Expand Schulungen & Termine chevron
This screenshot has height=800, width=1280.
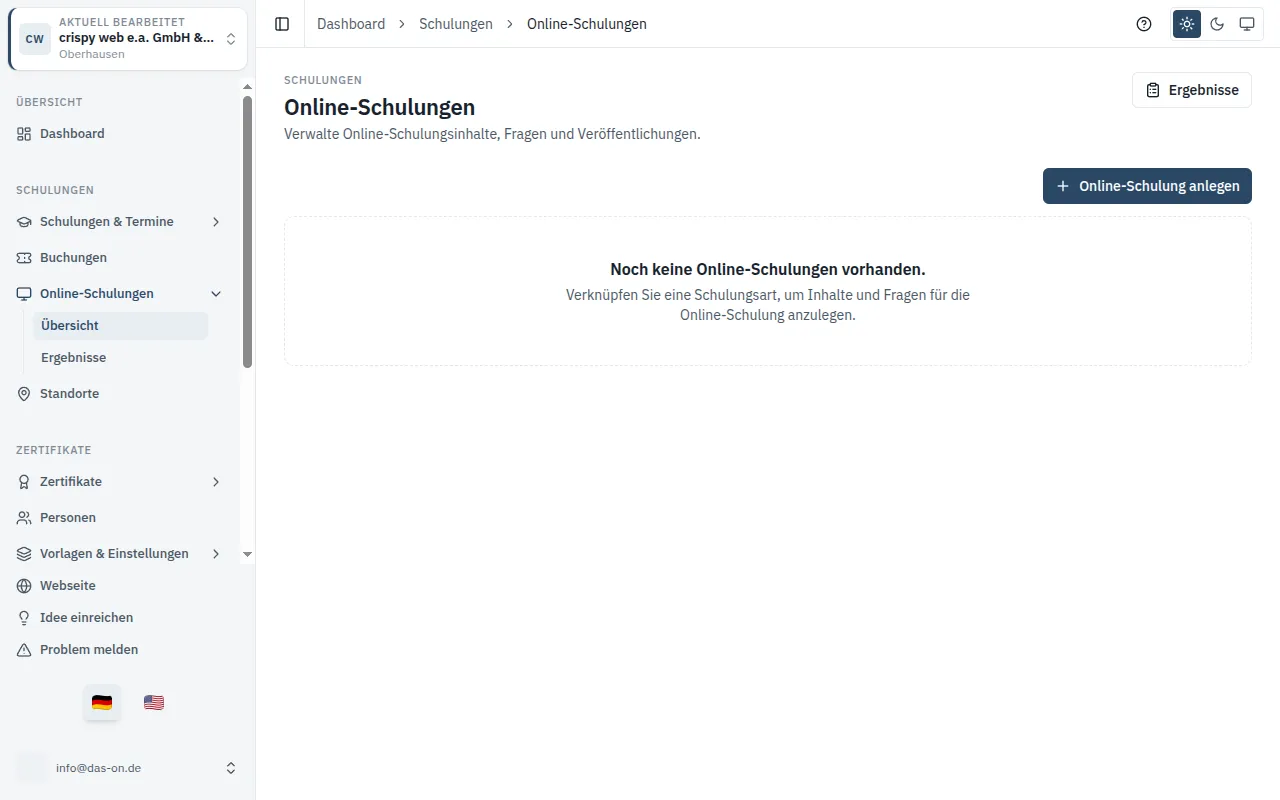point(216,222)
